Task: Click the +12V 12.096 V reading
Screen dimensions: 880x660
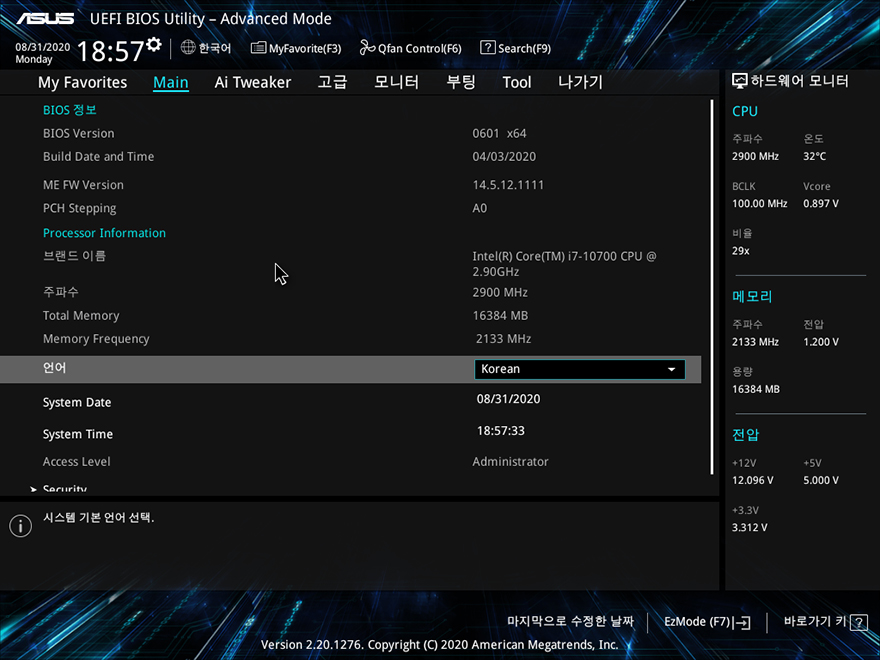Action: (753, 480)
